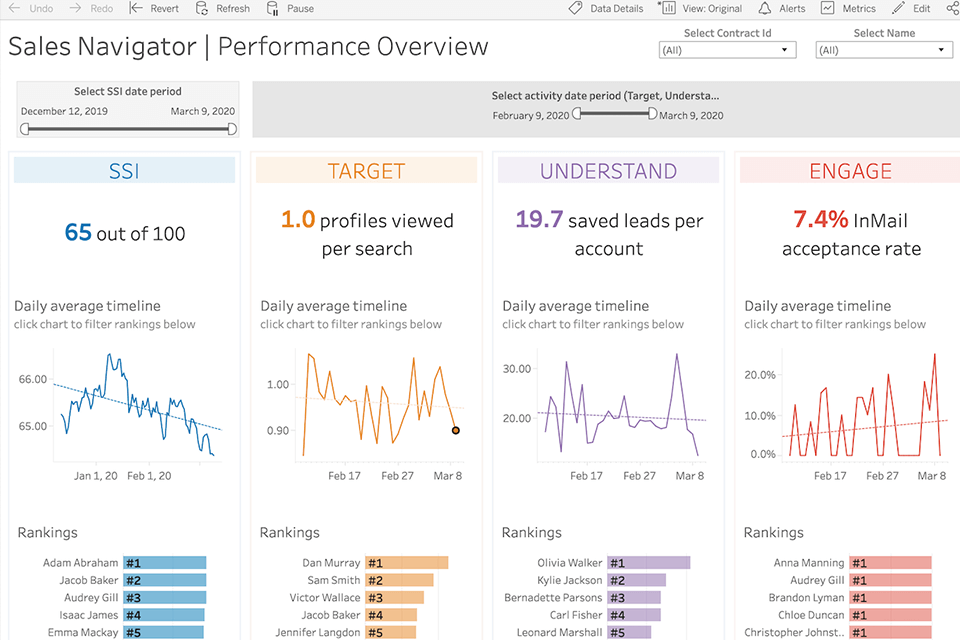The height and width of the screenshot is (640, 960).
Task: Click the orange end point on TARGET chart
Action: [456, 431]
